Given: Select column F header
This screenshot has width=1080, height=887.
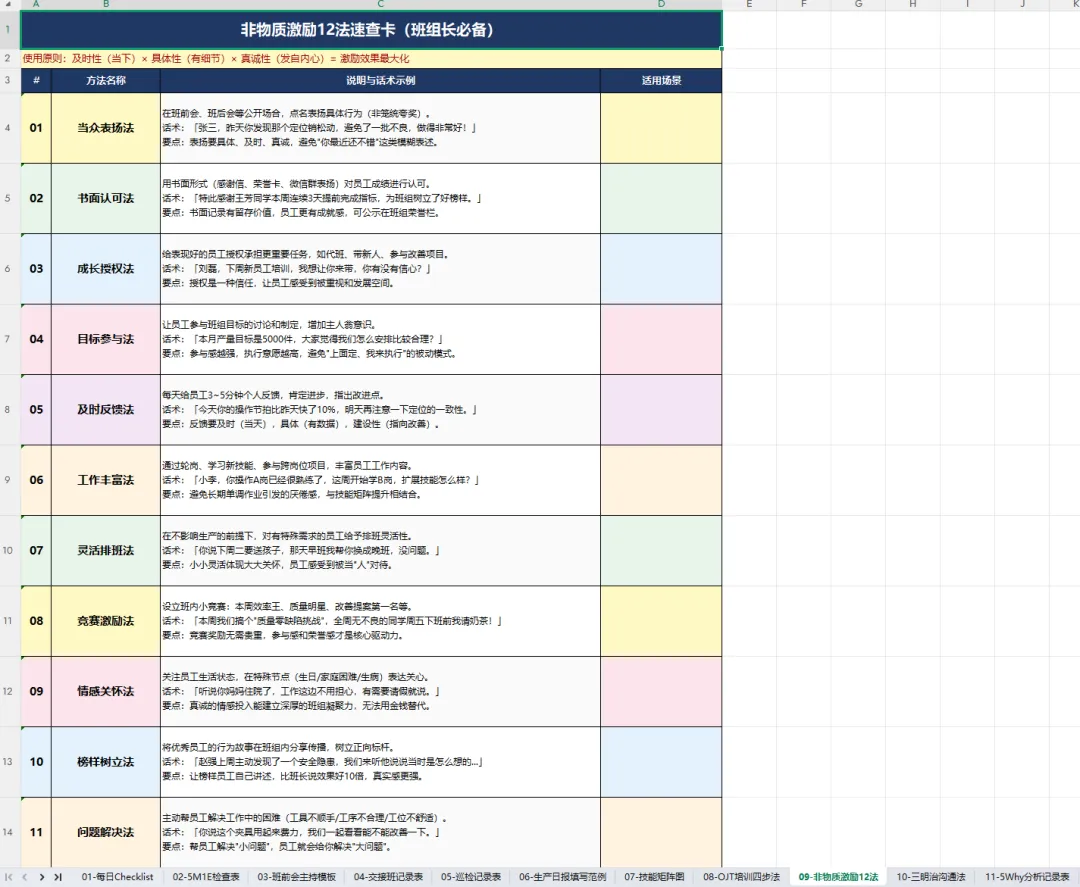Looking at the screenshot, I should point(804,4).
